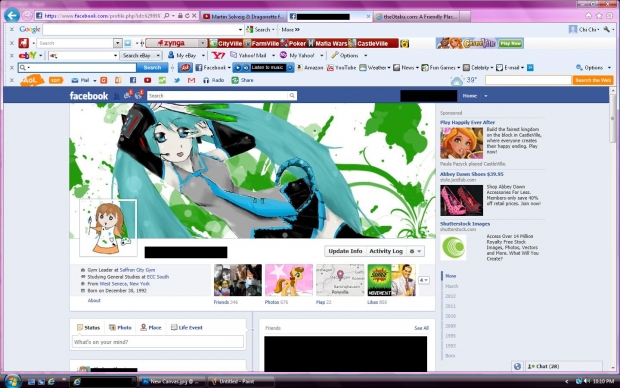Open the About link on the profile

tap(94, 301)
